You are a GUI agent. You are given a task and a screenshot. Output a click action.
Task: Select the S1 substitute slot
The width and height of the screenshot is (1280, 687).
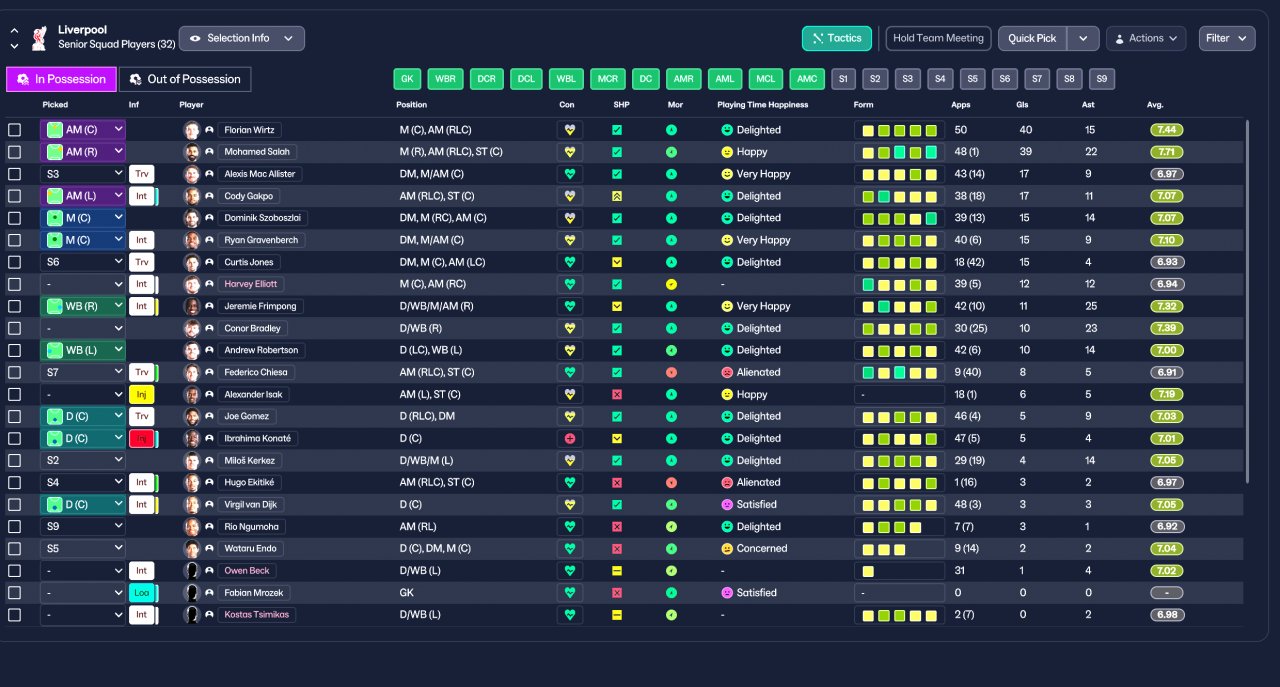pos(843,79)
